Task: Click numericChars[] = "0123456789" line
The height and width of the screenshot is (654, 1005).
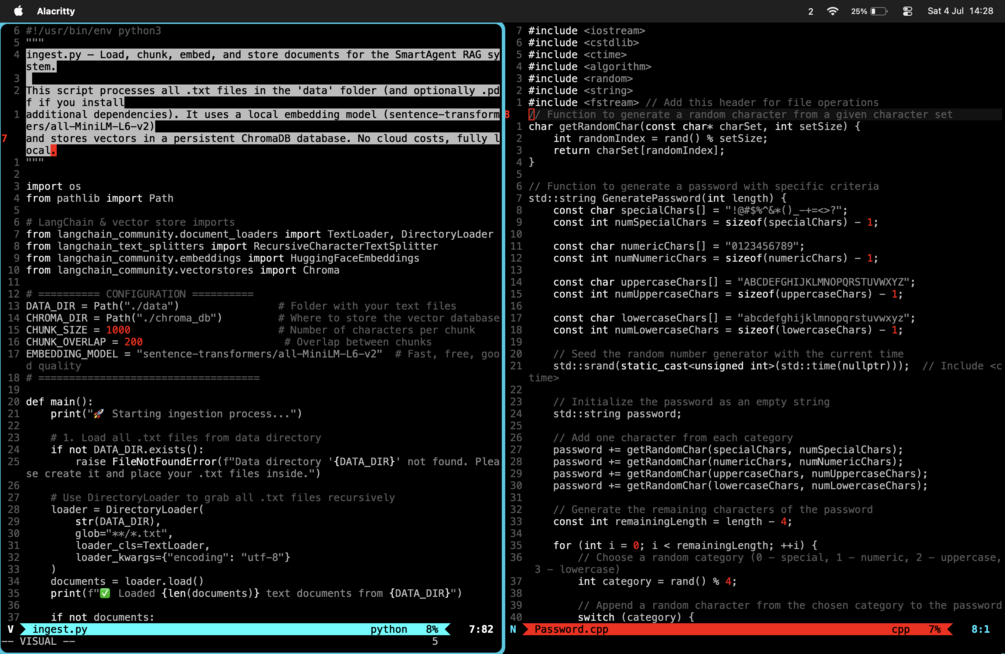Action: 679,246
